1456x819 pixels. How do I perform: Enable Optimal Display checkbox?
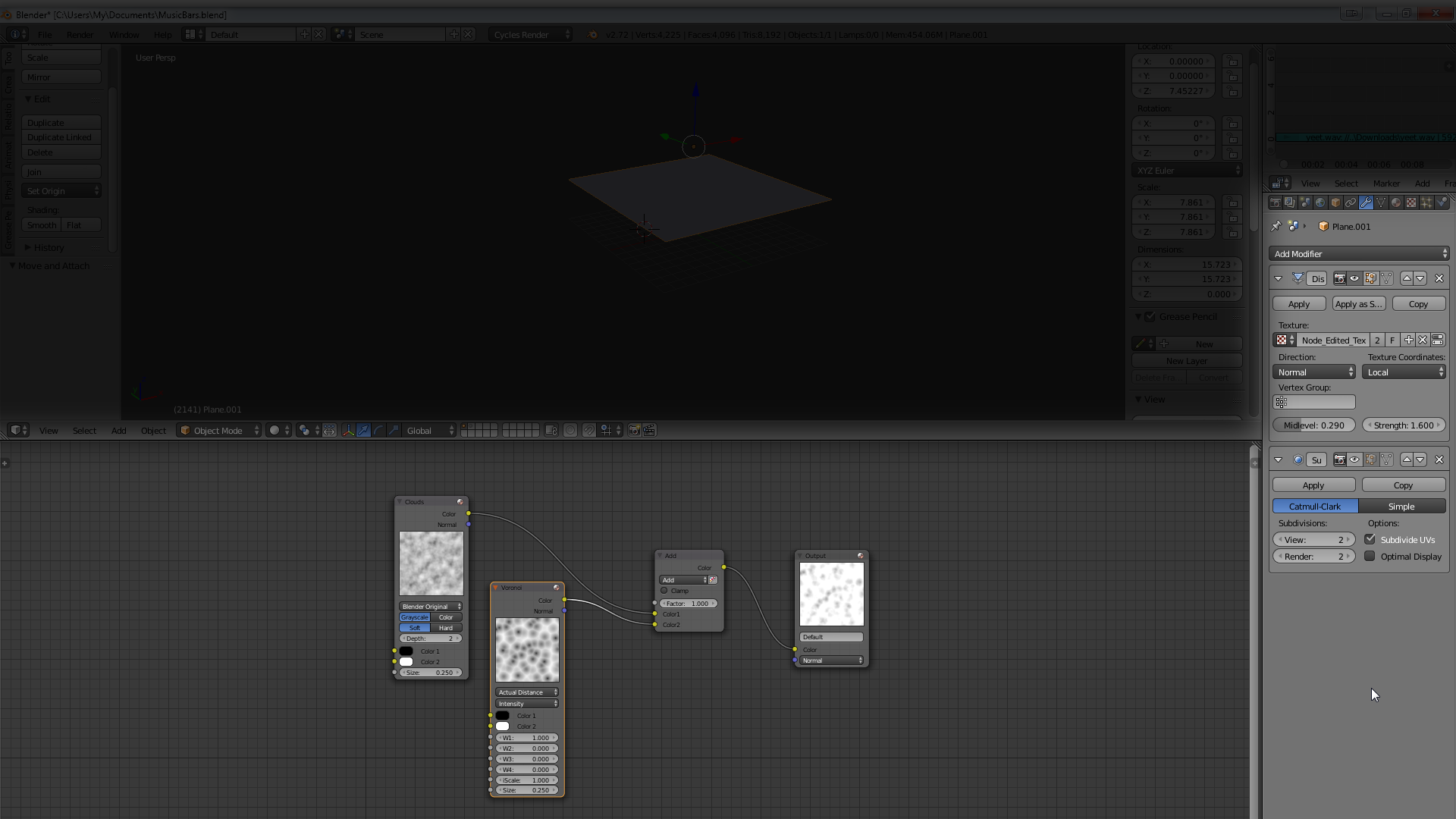(1370, 556)
